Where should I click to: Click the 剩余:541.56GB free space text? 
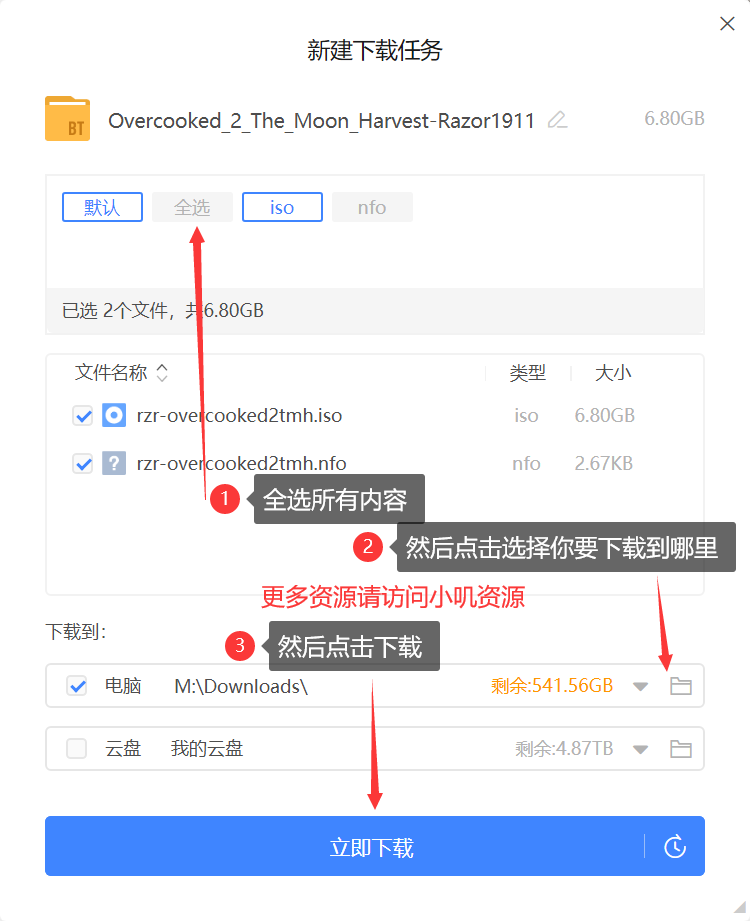[x=552, y=685]
